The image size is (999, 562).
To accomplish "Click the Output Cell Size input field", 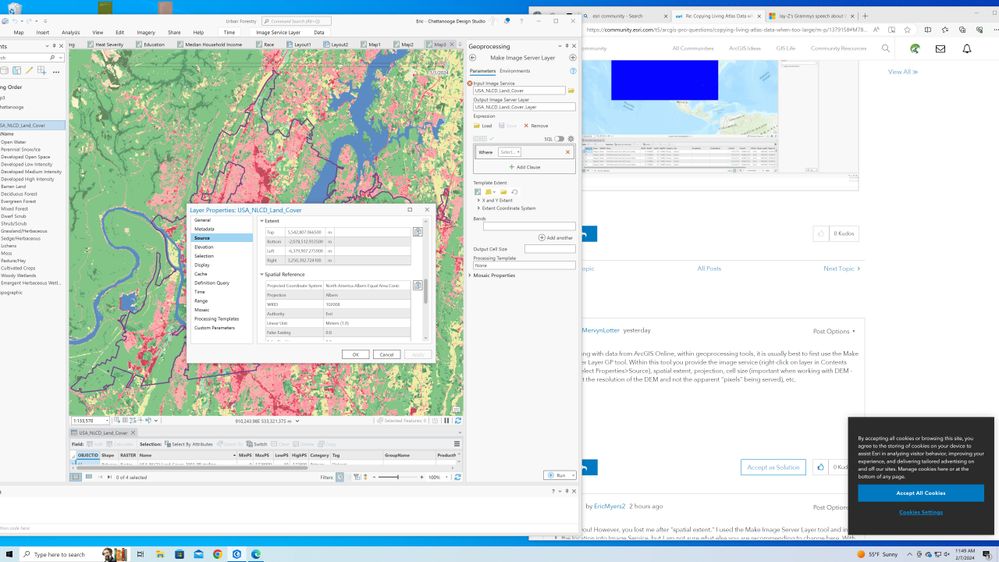I will pyautogui.click(x=549, y=249).
